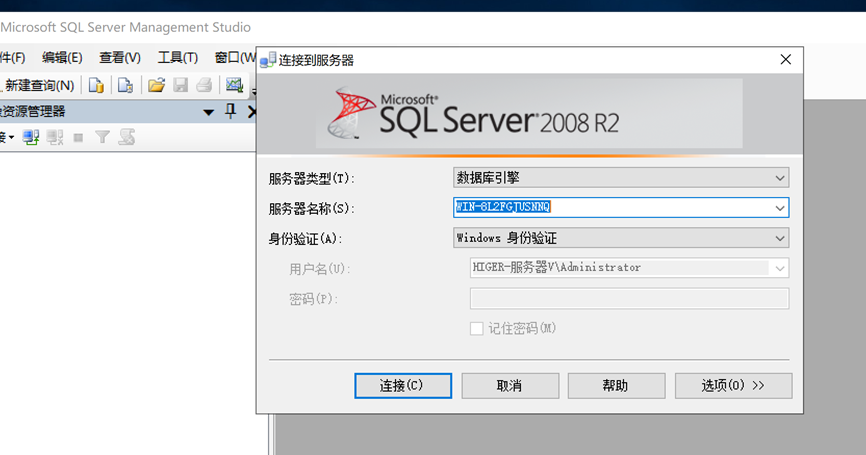The width and height of the screenshot is (866, 455).
Task: Click the New Query (新建查询) toolbar button
Action: coord(38,86)
